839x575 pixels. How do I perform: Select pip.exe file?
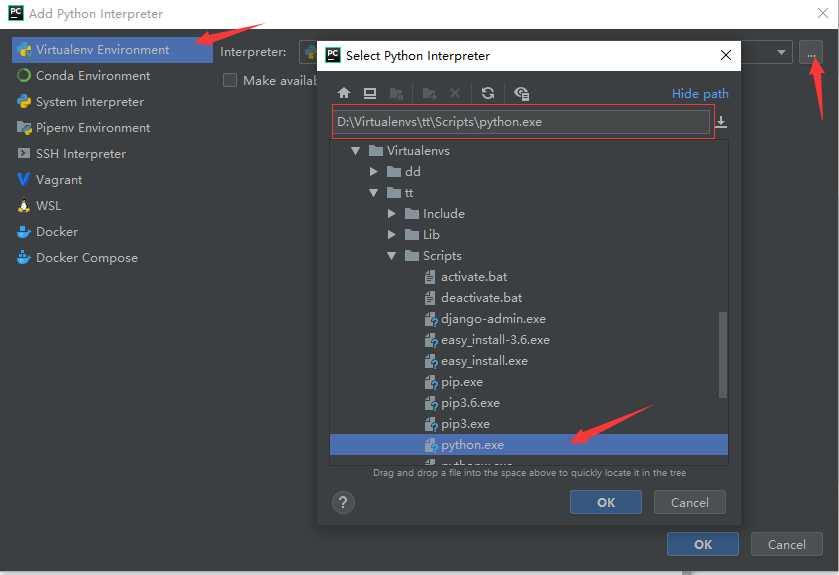click(461, 382)
